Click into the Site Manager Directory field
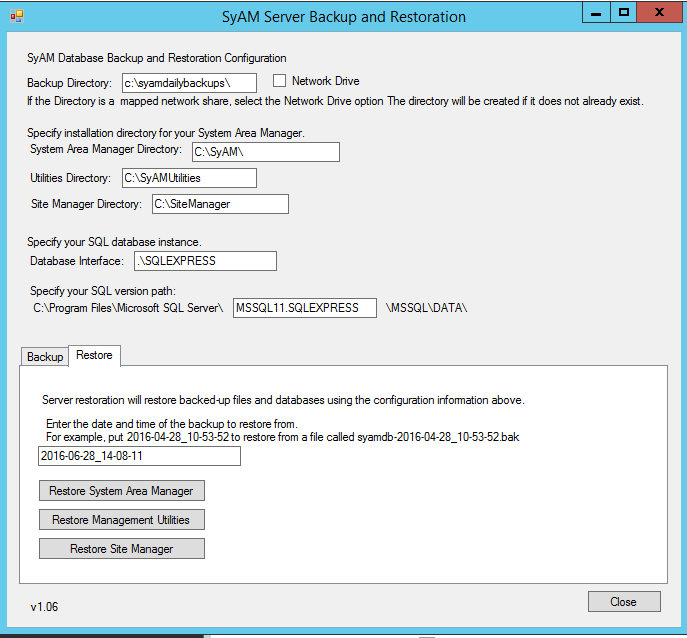Screen dimensions: 687x638 [x=220, y=204]
